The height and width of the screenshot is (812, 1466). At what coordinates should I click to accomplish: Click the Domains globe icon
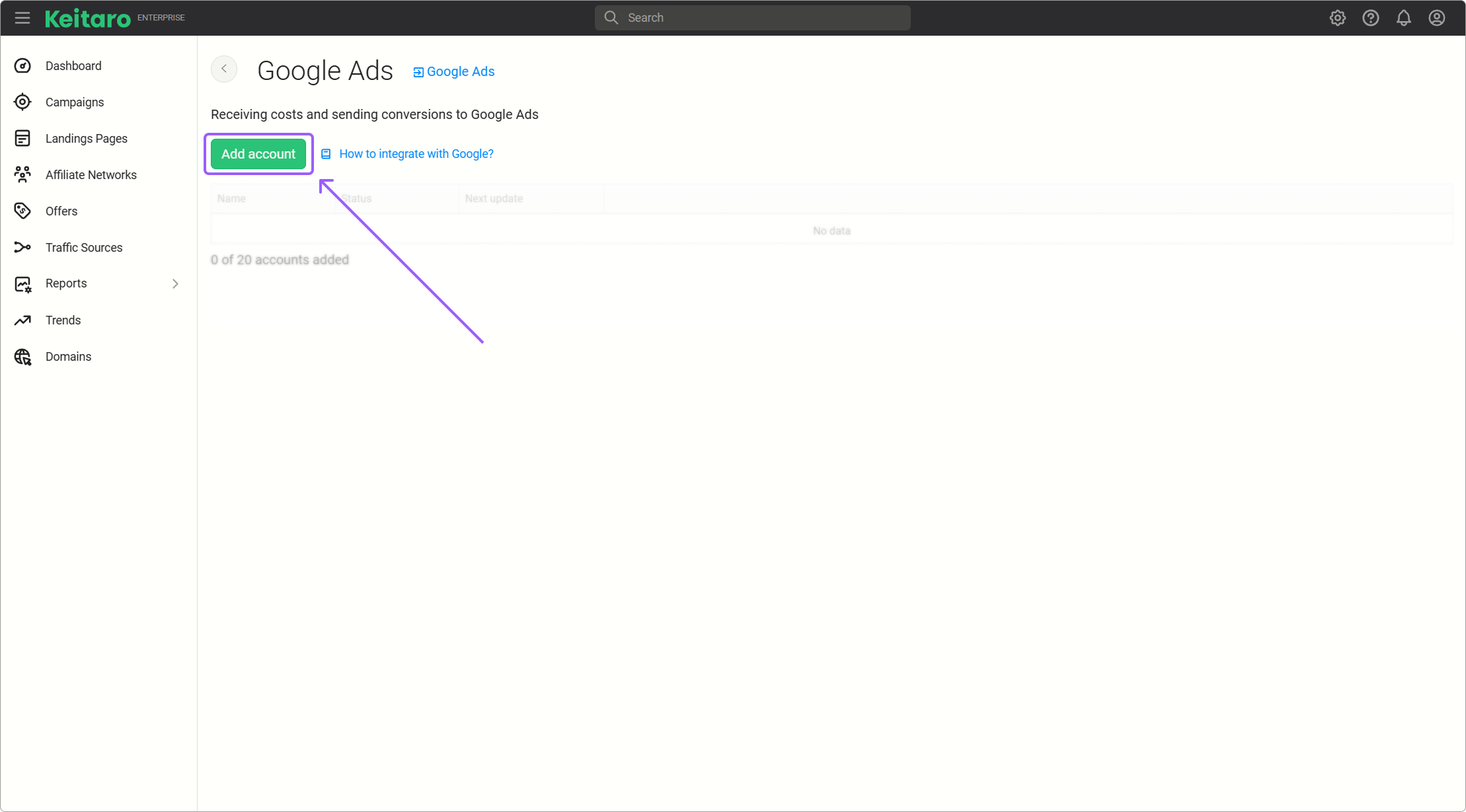point(22,357)
